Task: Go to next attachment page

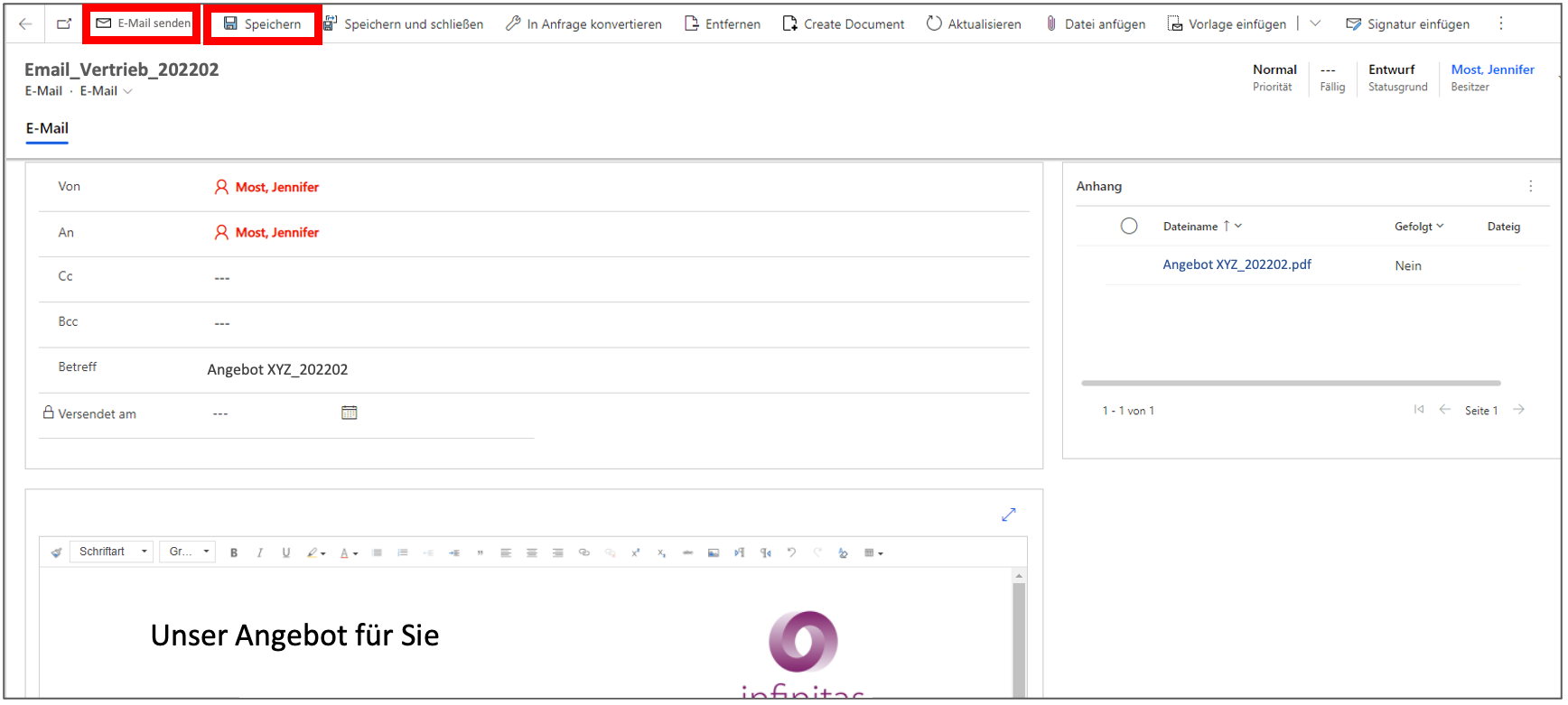Action: tap(1519, 410)
